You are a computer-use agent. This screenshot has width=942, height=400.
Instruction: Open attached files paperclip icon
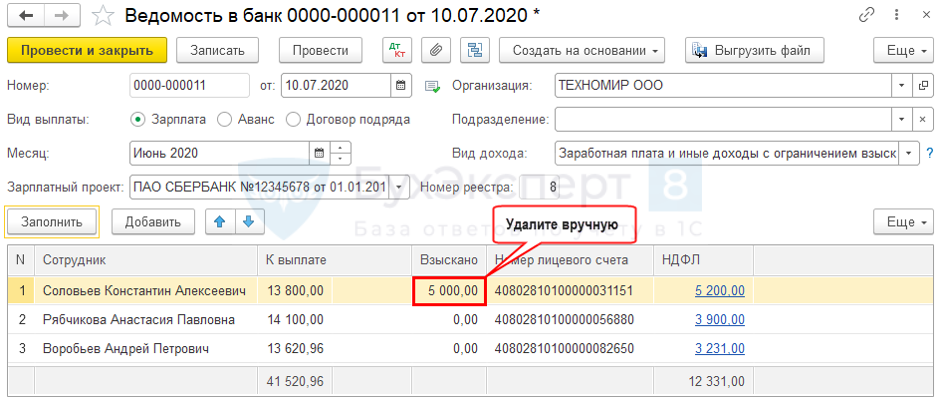[436, 50]
